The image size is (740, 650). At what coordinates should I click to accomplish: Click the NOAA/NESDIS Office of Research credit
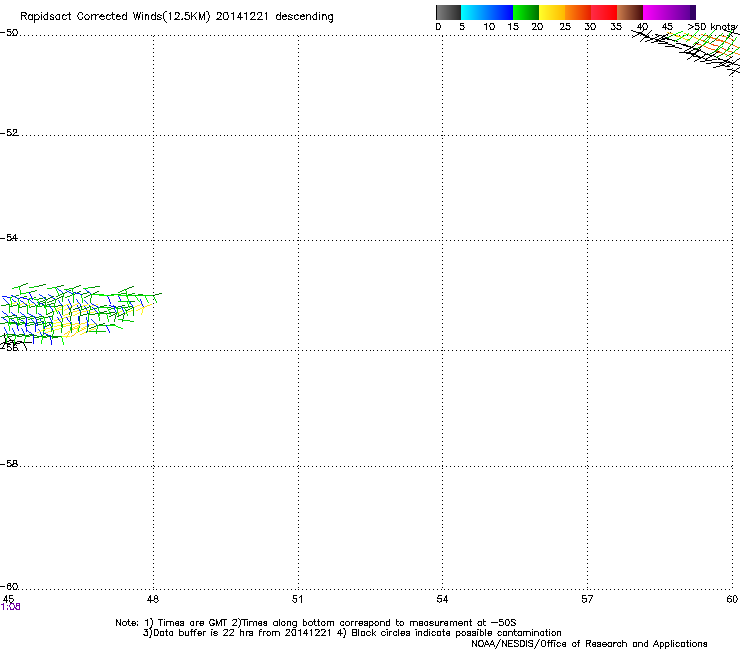(x=589, y=644)
